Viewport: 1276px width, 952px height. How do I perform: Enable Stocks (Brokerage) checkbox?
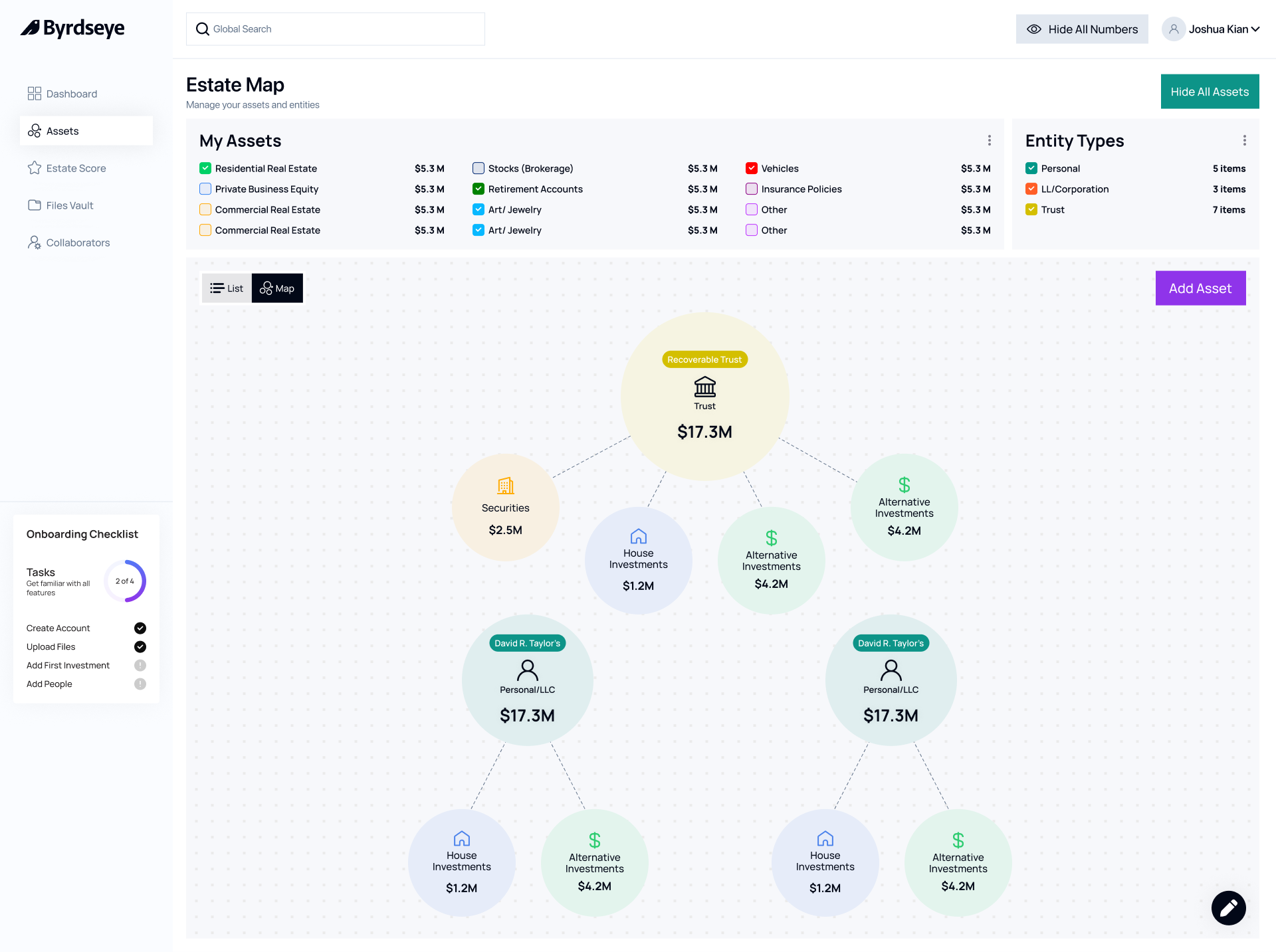[478, 169]
